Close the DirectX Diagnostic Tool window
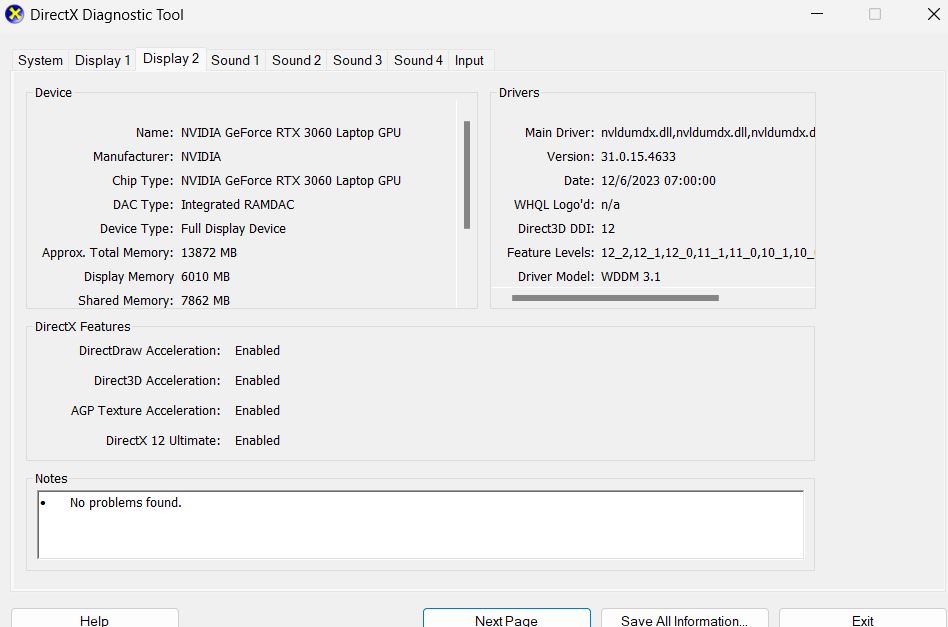 (x=932, y=15)
